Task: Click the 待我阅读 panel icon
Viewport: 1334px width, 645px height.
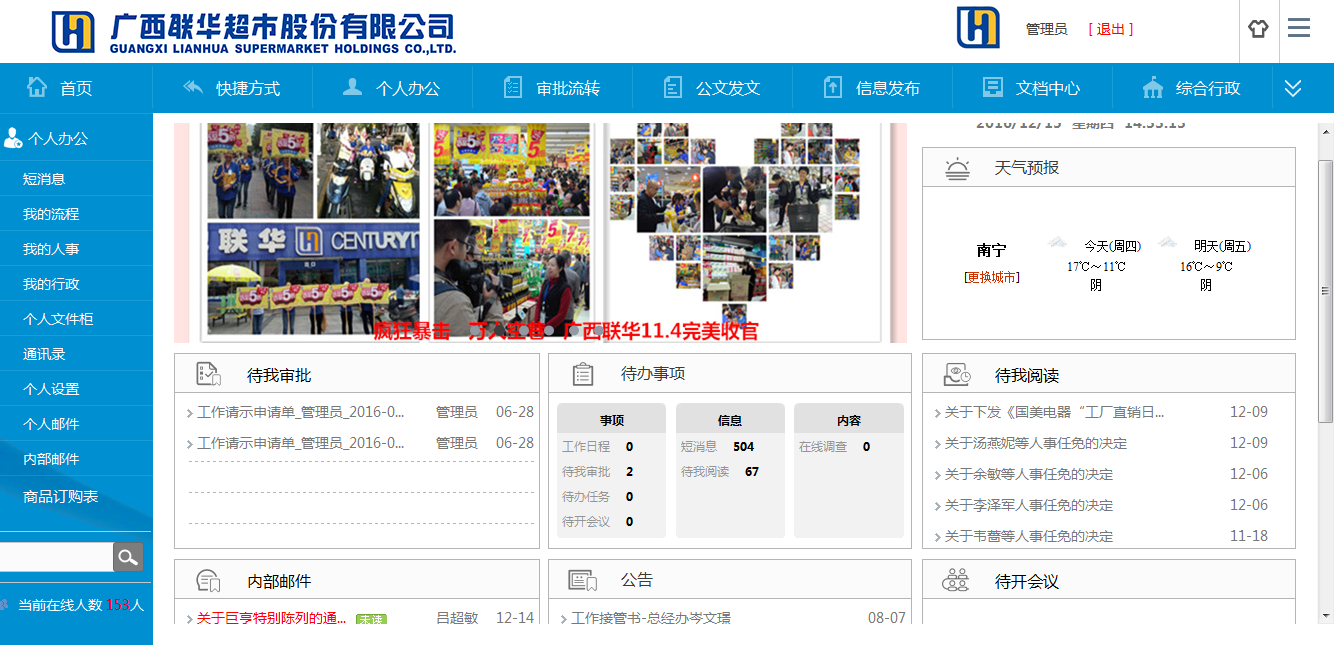Action: tap(956, 375)
